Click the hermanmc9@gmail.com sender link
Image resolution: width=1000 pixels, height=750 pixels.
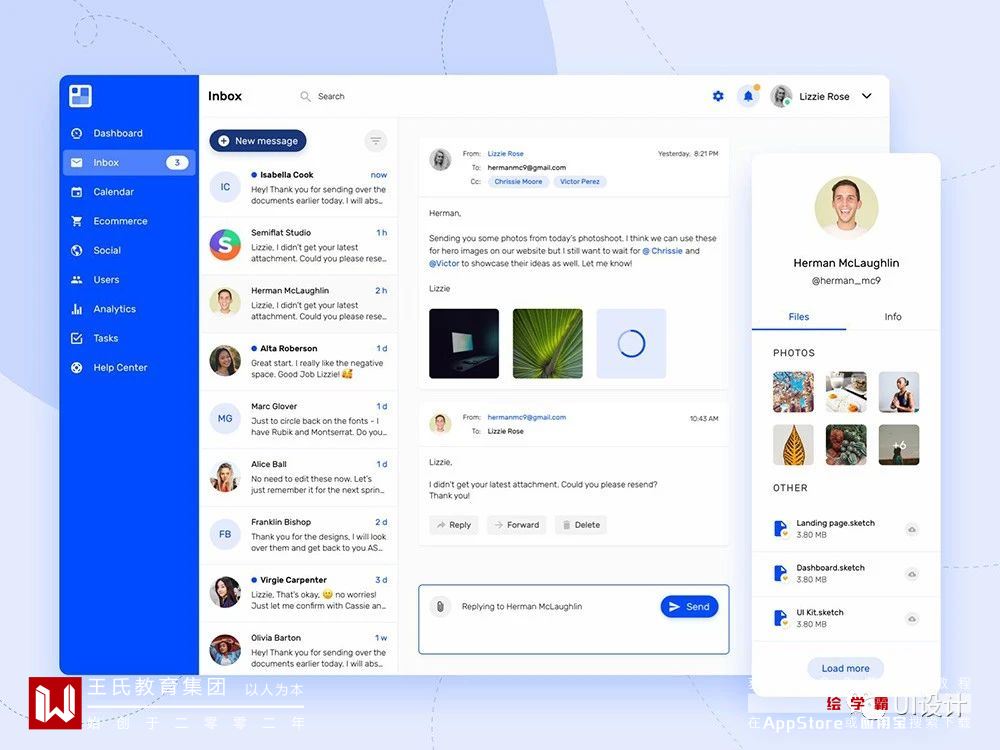pyautogui.click(x=527, y=418)
